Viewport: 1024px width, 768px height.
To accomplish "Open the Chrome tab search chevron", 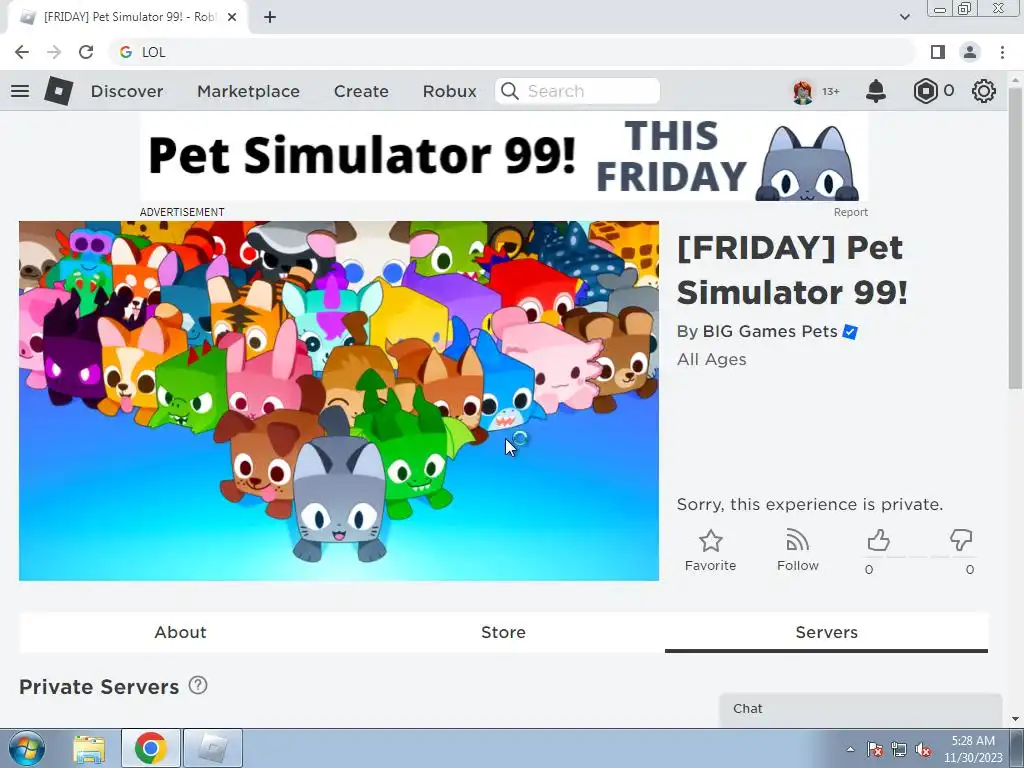I will pyautogui.click(x=904, y=17).
